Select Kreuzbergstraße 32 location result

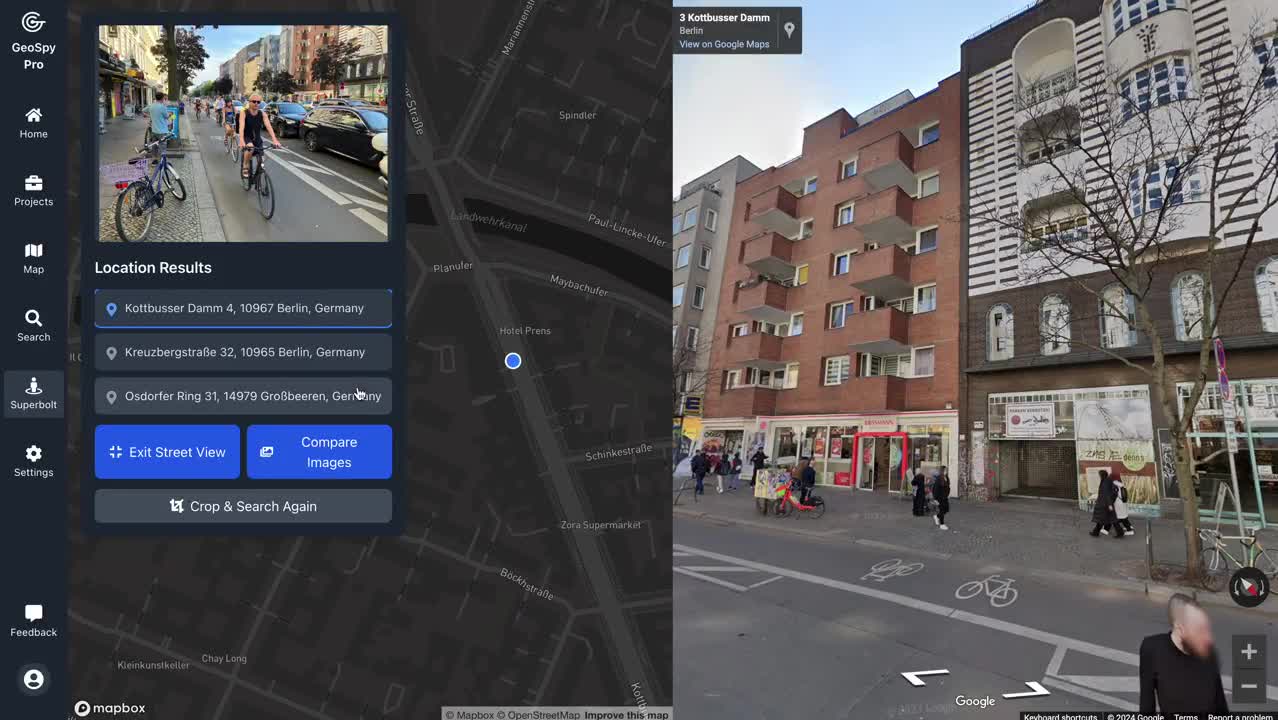point(243,352)
